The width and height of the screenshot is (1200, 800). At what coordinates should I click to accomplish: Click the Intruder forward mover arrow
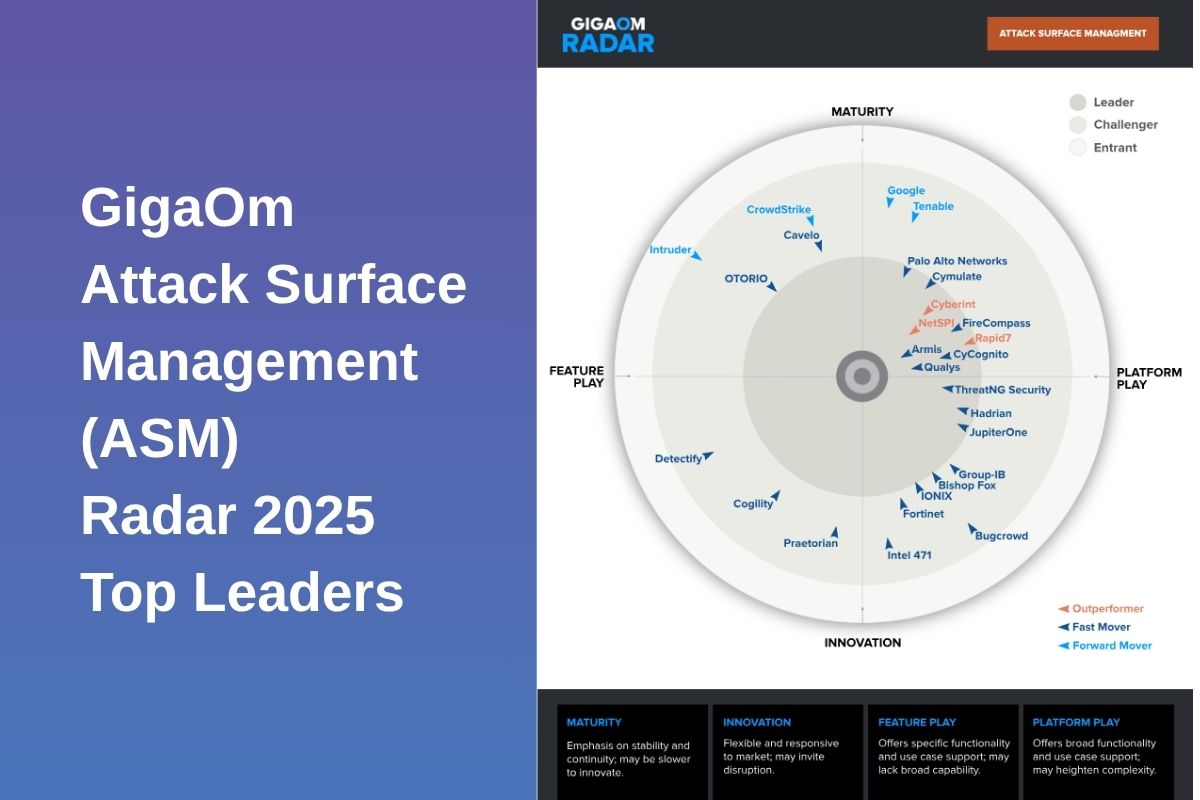click(697, 254)
